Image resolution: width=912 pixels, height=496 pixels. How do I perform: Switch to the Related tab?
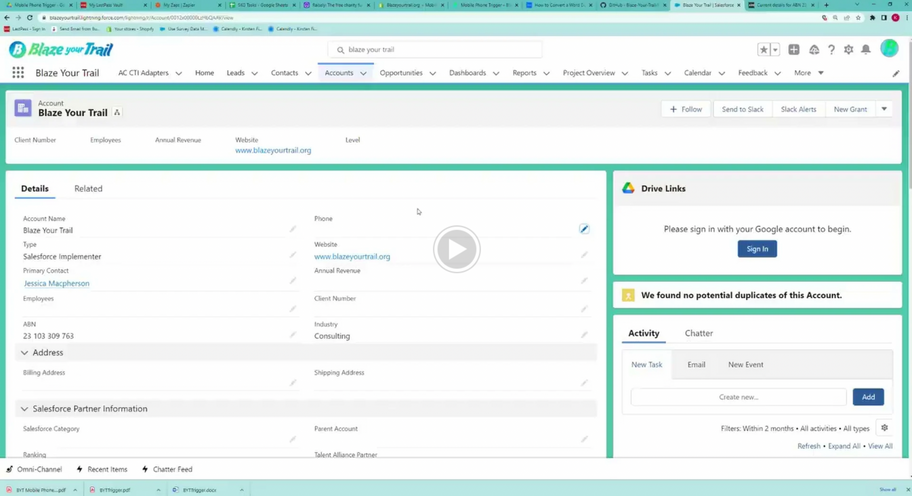pyautogui.click(x=88, y=188)
